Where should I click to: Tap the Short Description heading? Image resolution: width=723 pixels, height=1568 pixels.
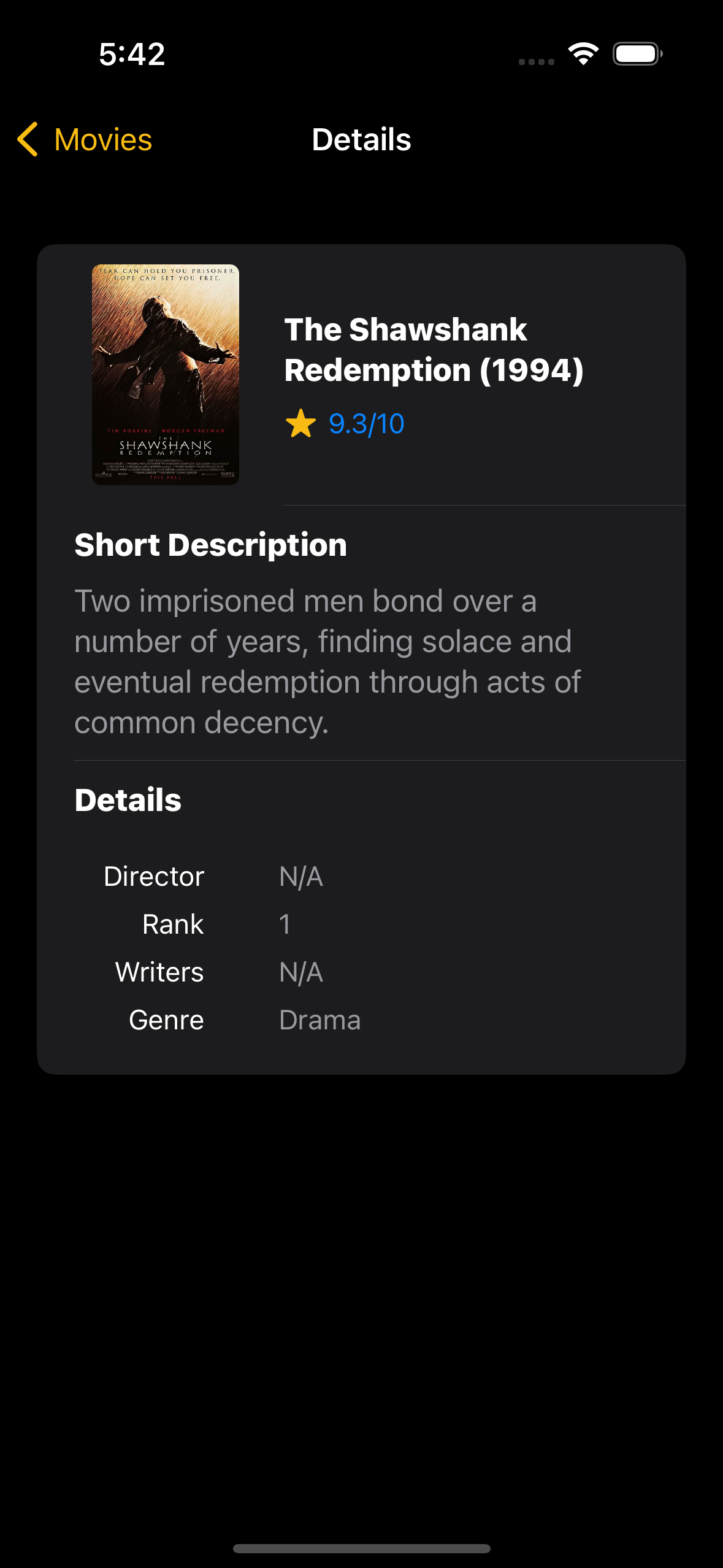point(210,544)
